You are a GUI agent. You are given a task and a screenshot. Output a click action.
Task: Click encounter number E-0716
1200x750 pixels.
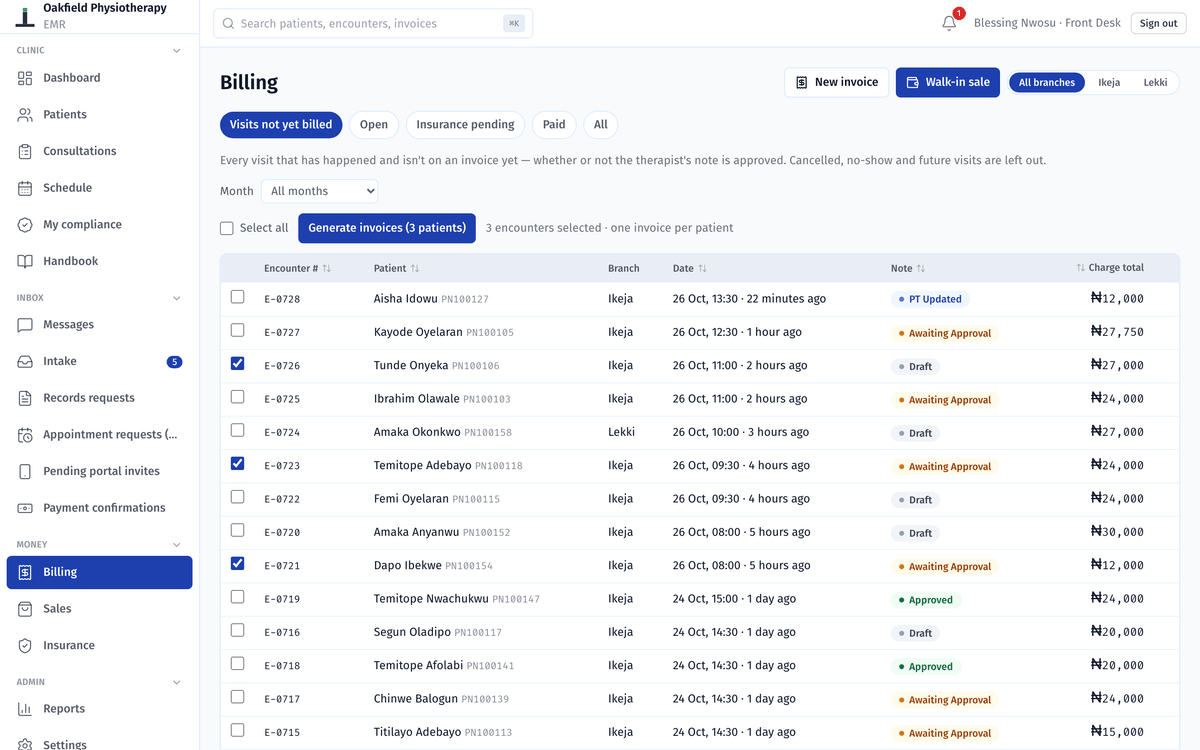click(282, 632)
